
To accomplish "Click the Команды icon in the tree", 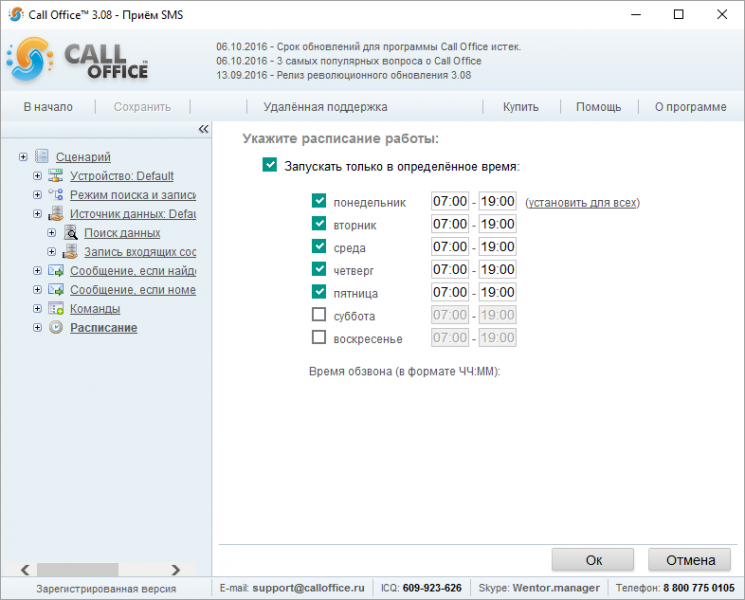I will [56, 309].
